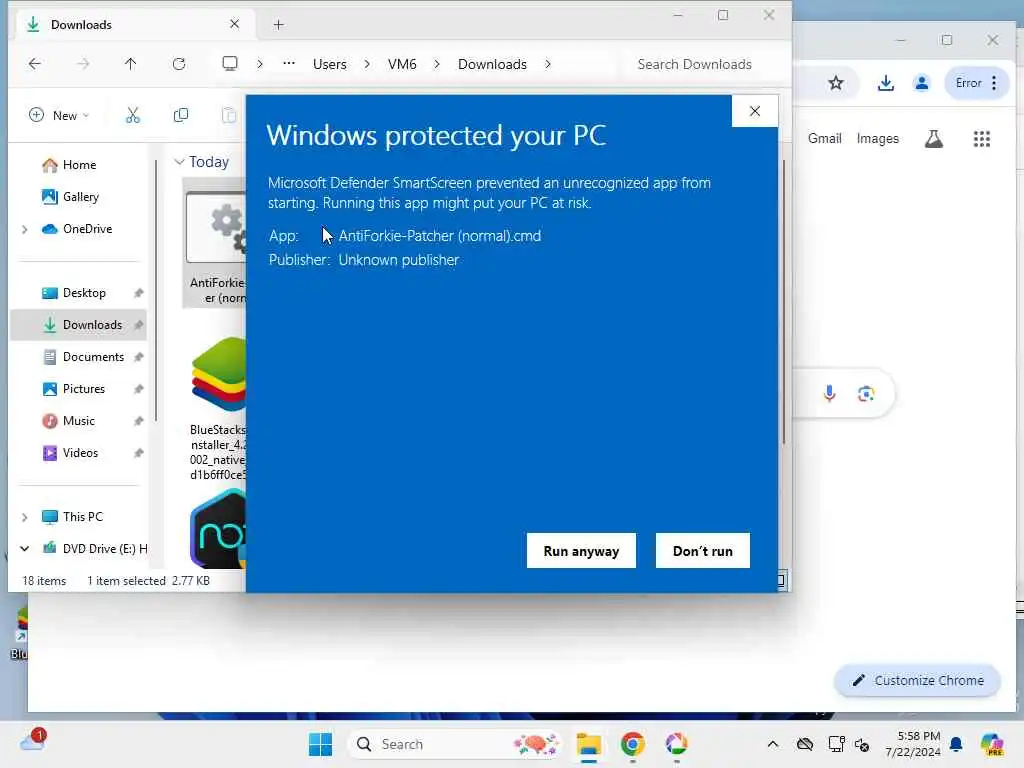
Task: Go back in File Explorer
Action: 35,64
